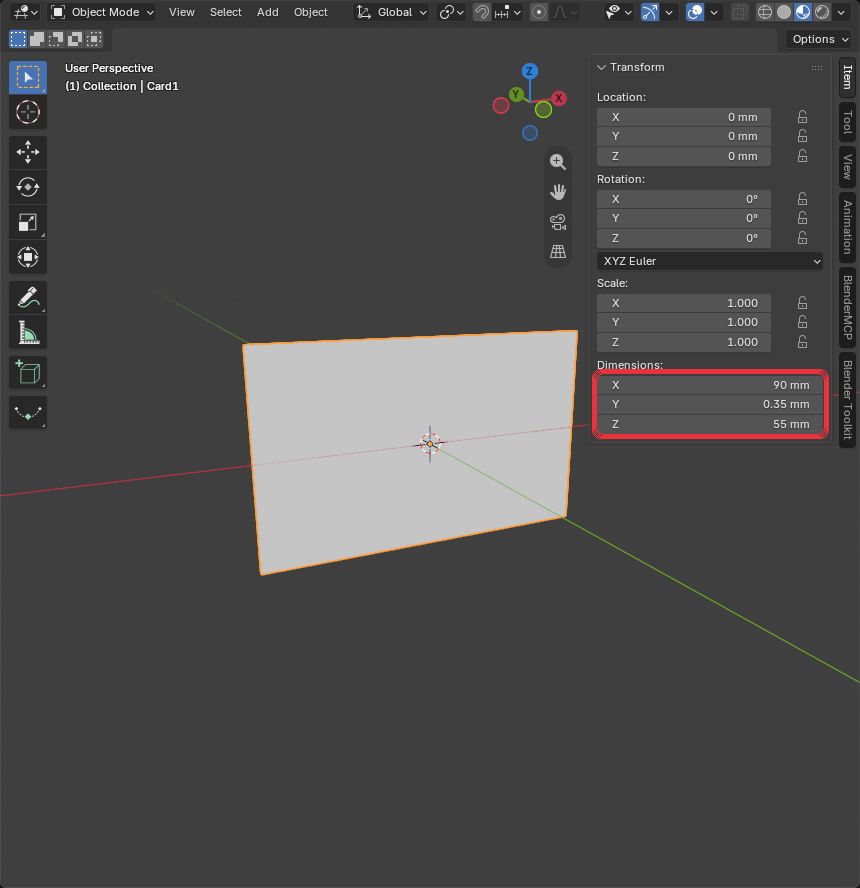Toggle lock on Scale Z
Viewport: 860px width, 888px height.
click(802, 342)
